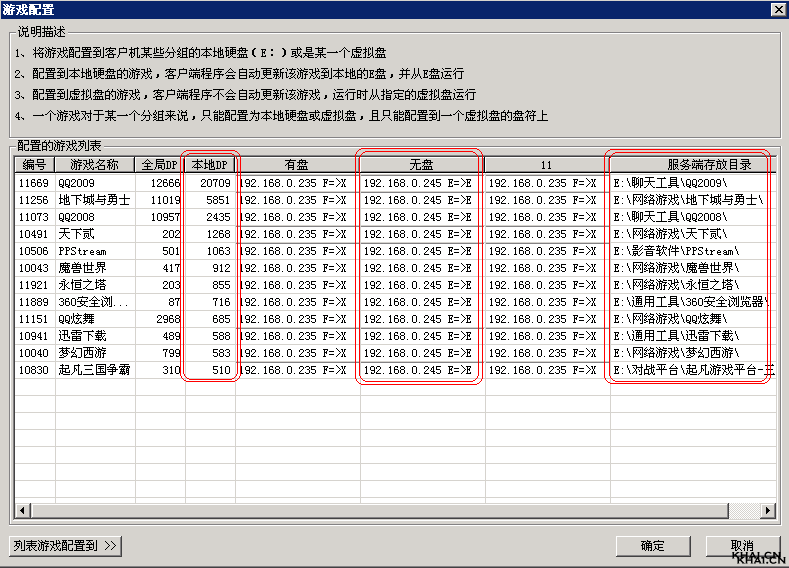Viewport: 789px width, 568px height.
Task: Sort by the 编号 column header
Action: pyautogui.click(x=33, y=164)
